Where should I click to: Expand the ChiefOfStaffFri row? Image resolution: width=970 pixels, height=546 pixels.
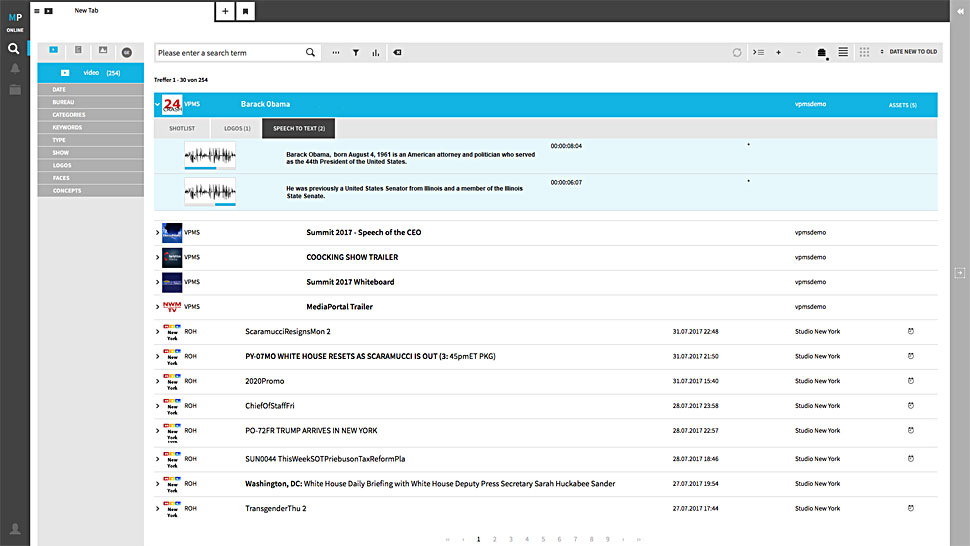[157, 406]
